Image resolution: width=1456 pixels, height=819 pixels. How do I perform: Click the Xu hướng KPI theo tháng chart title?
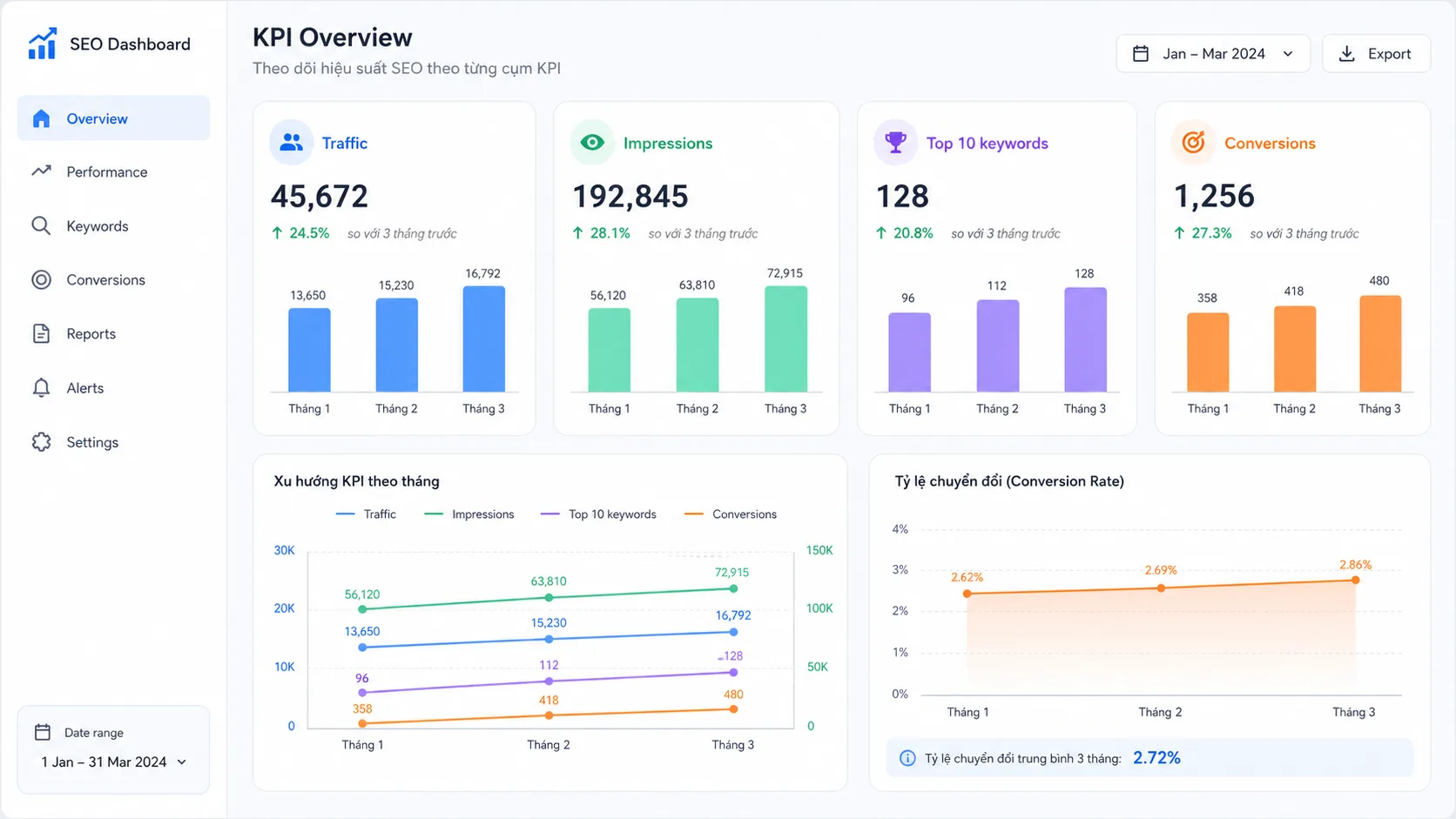[356, 481]
